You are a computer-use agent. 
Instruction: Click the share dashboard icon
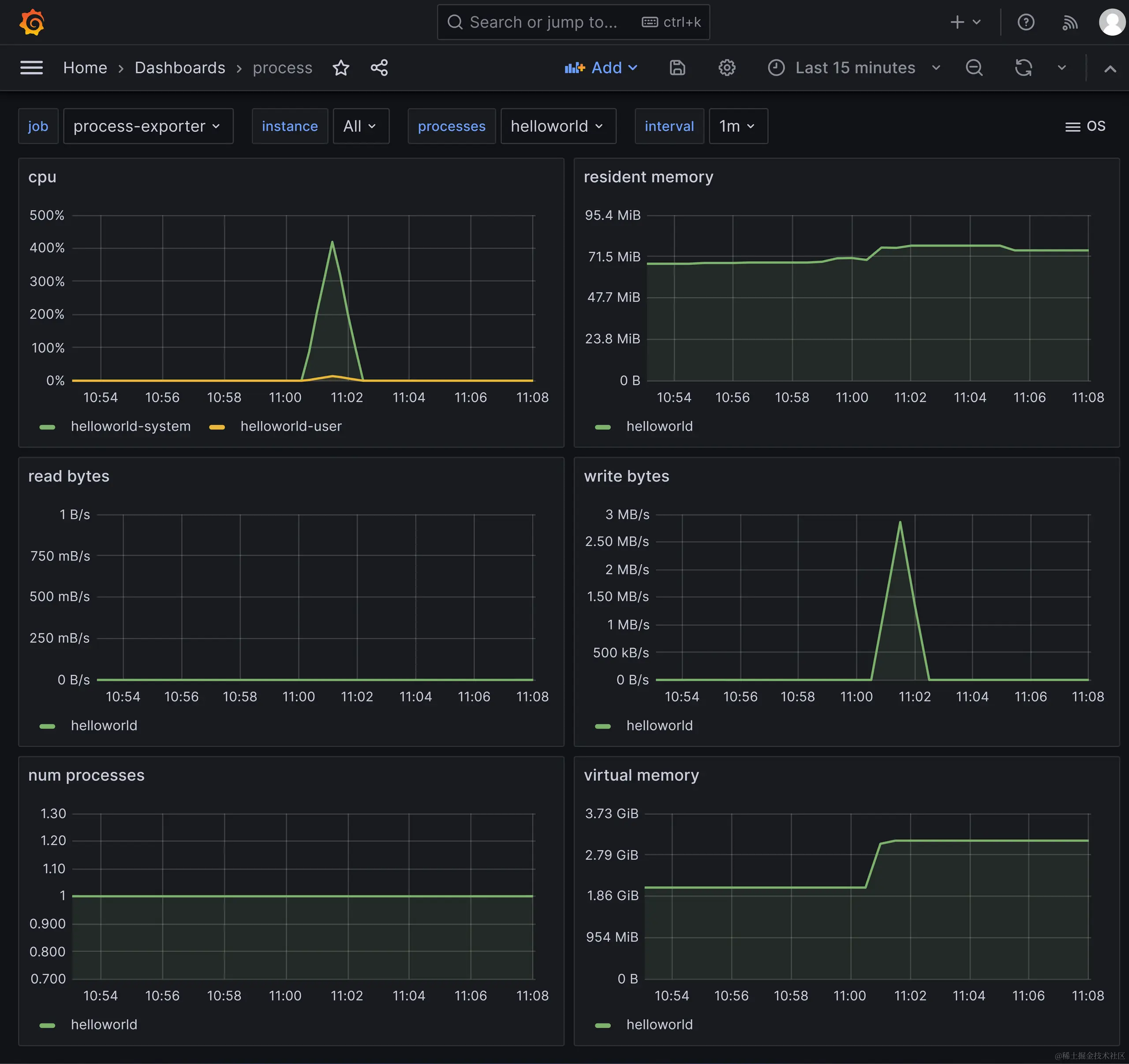[379, 67]
